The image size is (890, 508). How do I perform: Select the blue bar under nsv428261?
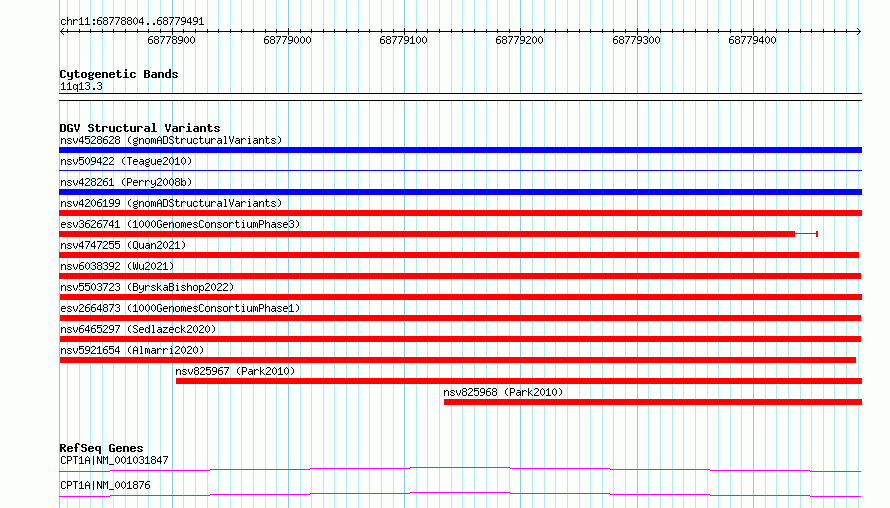point(460,192)
